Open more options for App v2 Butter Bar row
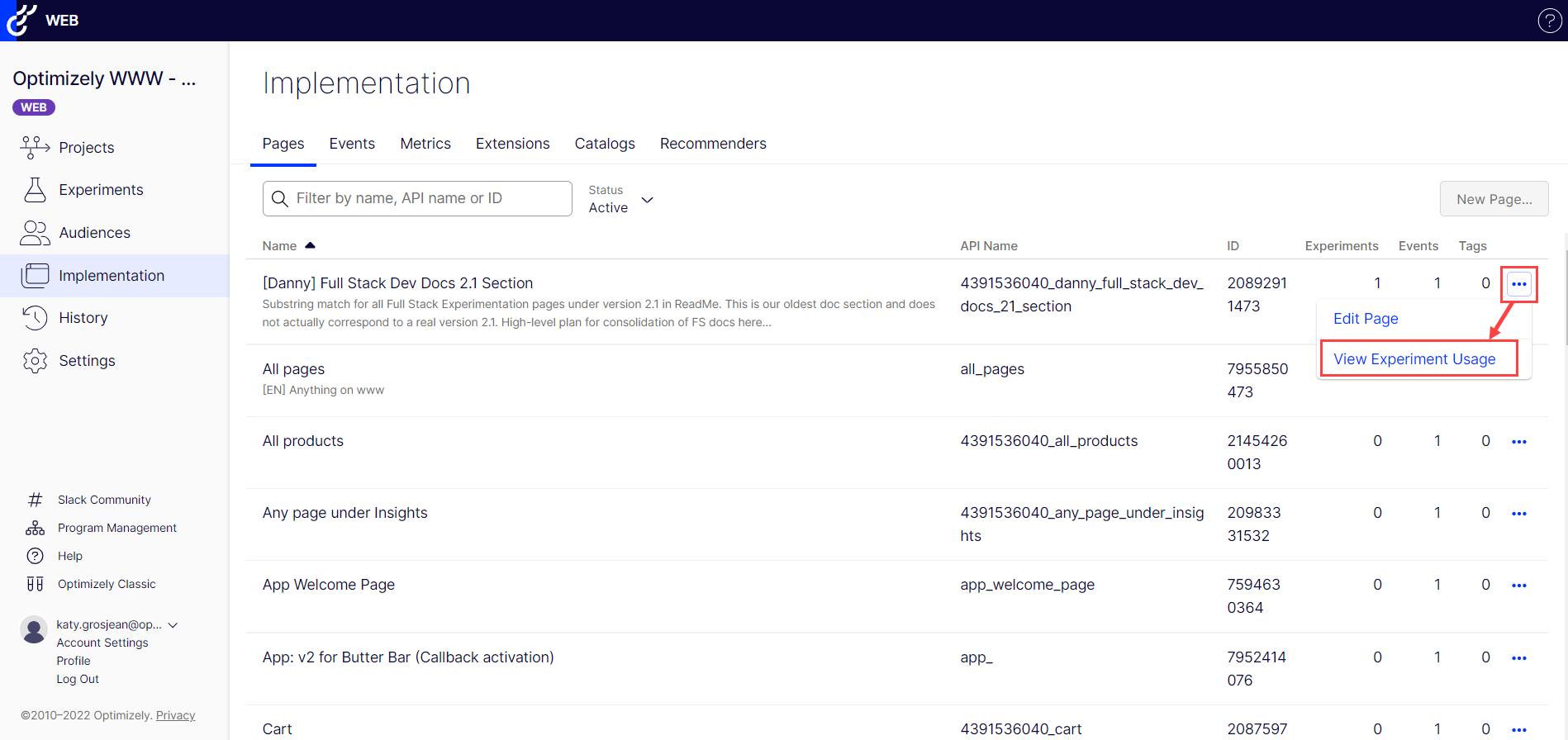 (x=1518, y=658)
